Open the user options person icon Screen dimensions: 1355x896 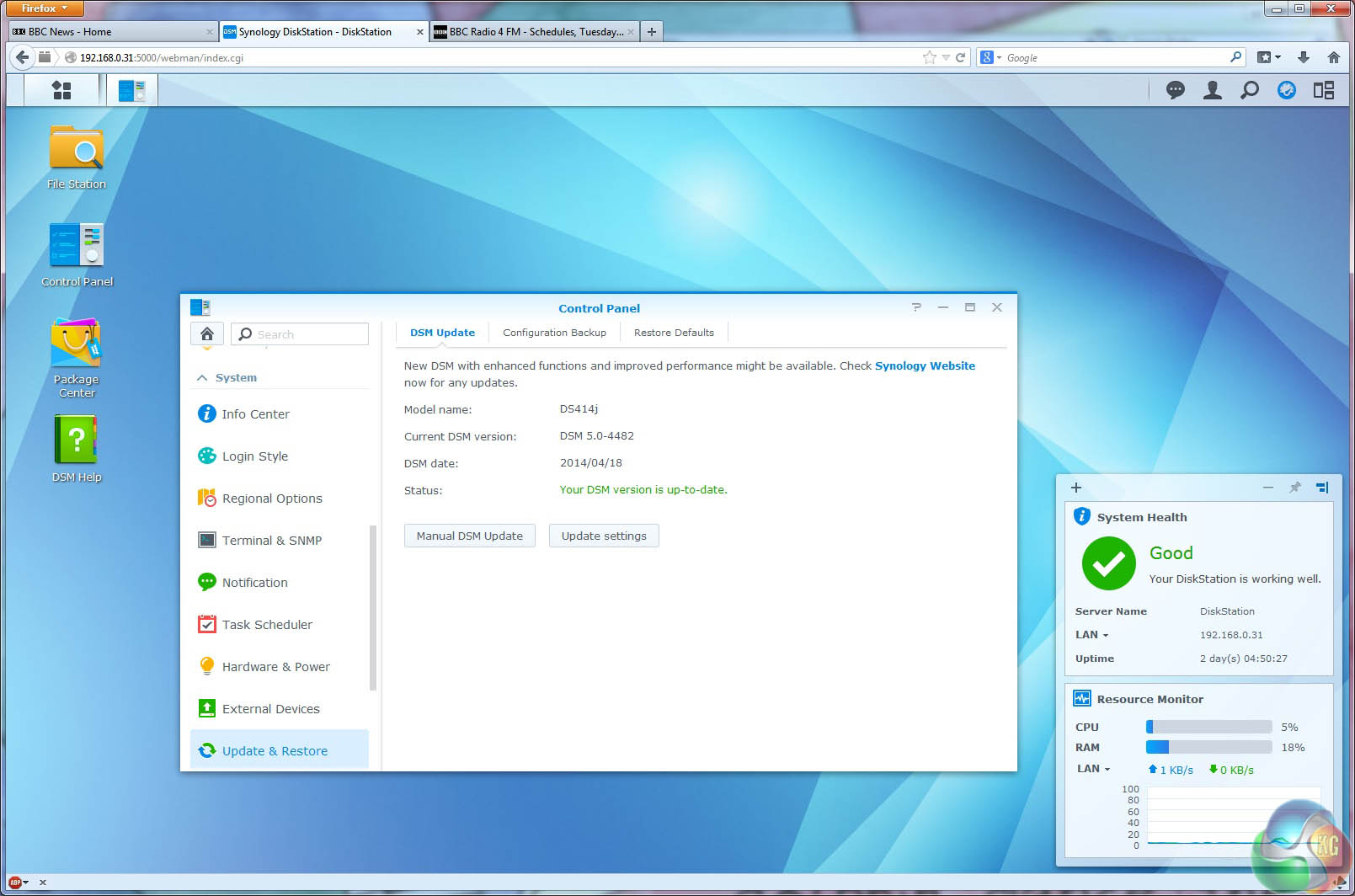coord(1212,90)
